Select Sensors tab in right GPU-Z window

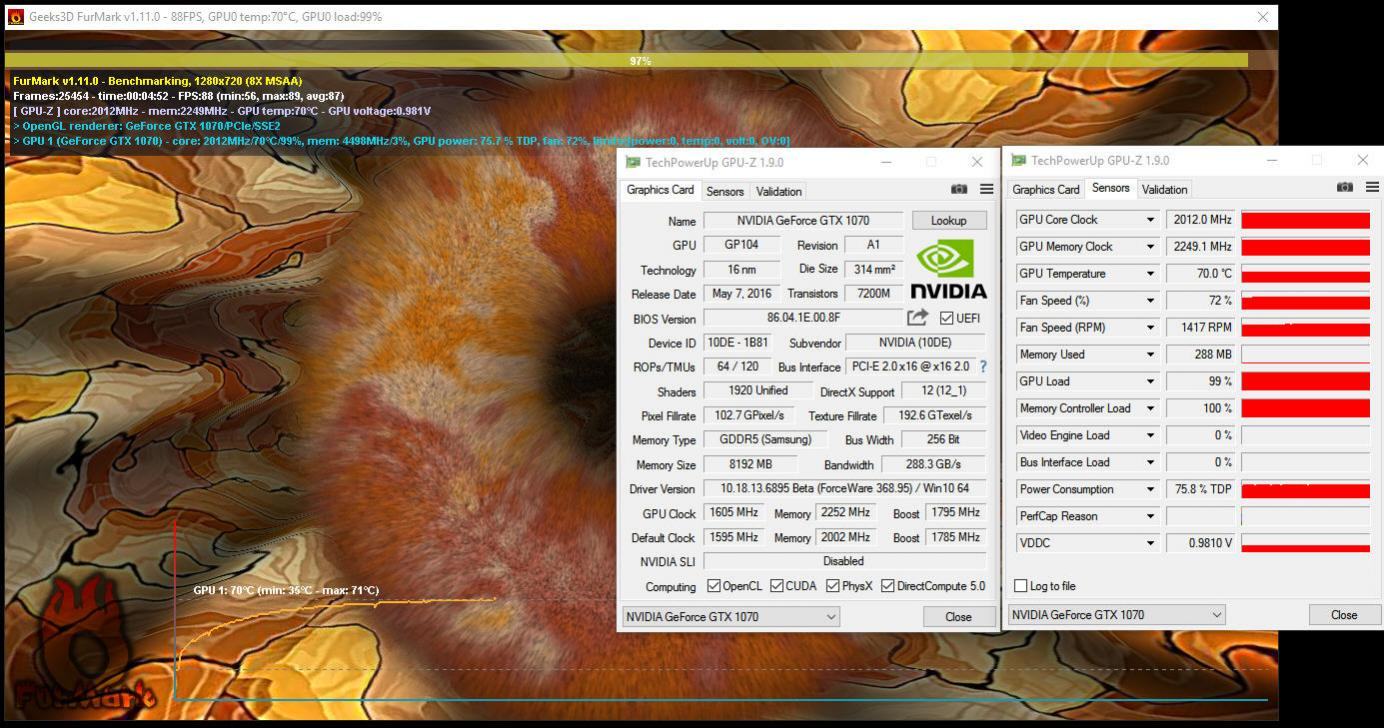(x=1111, y=188)
